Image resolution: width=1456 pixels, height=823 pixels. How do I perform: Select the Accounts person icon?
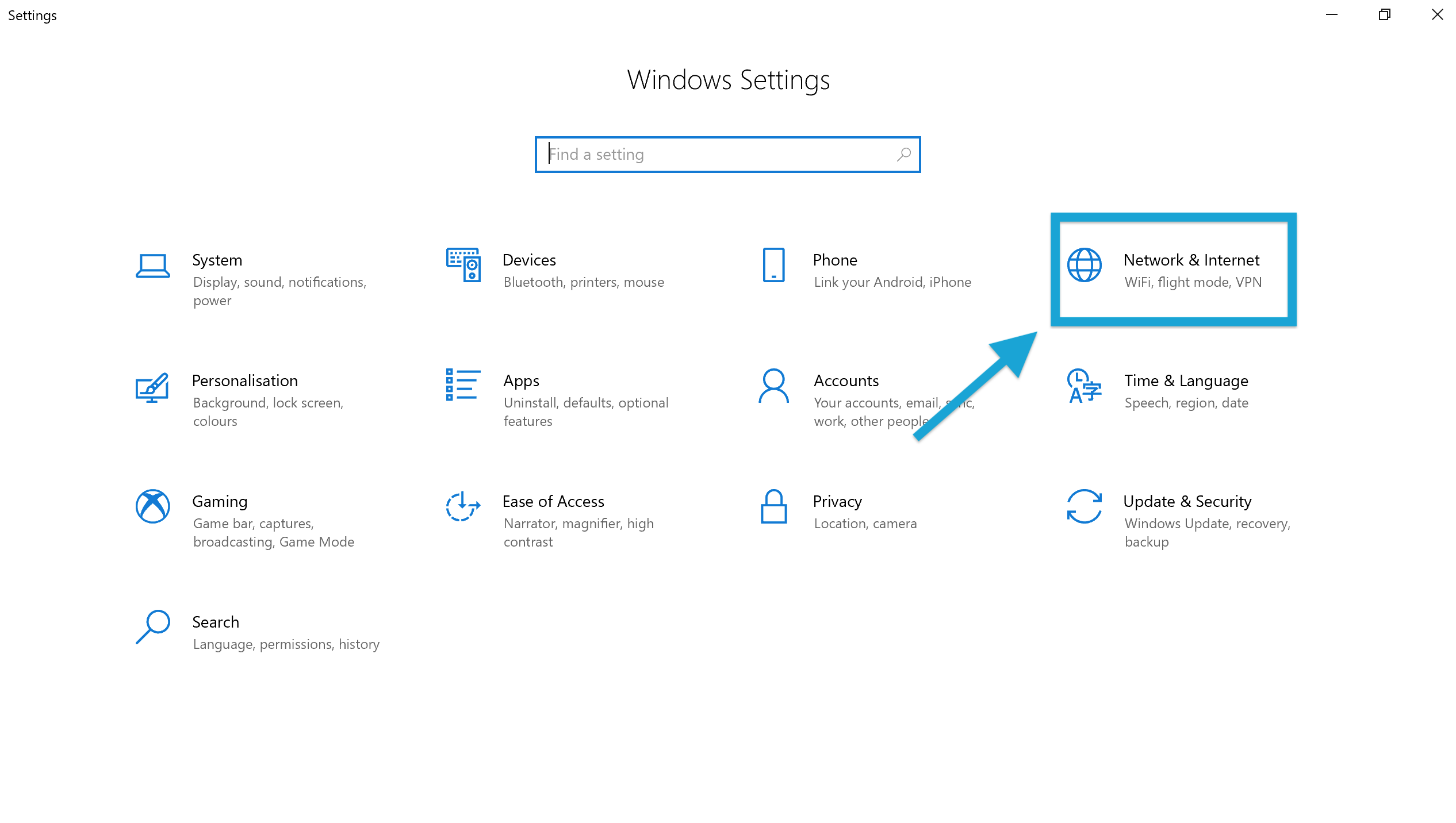773,386
